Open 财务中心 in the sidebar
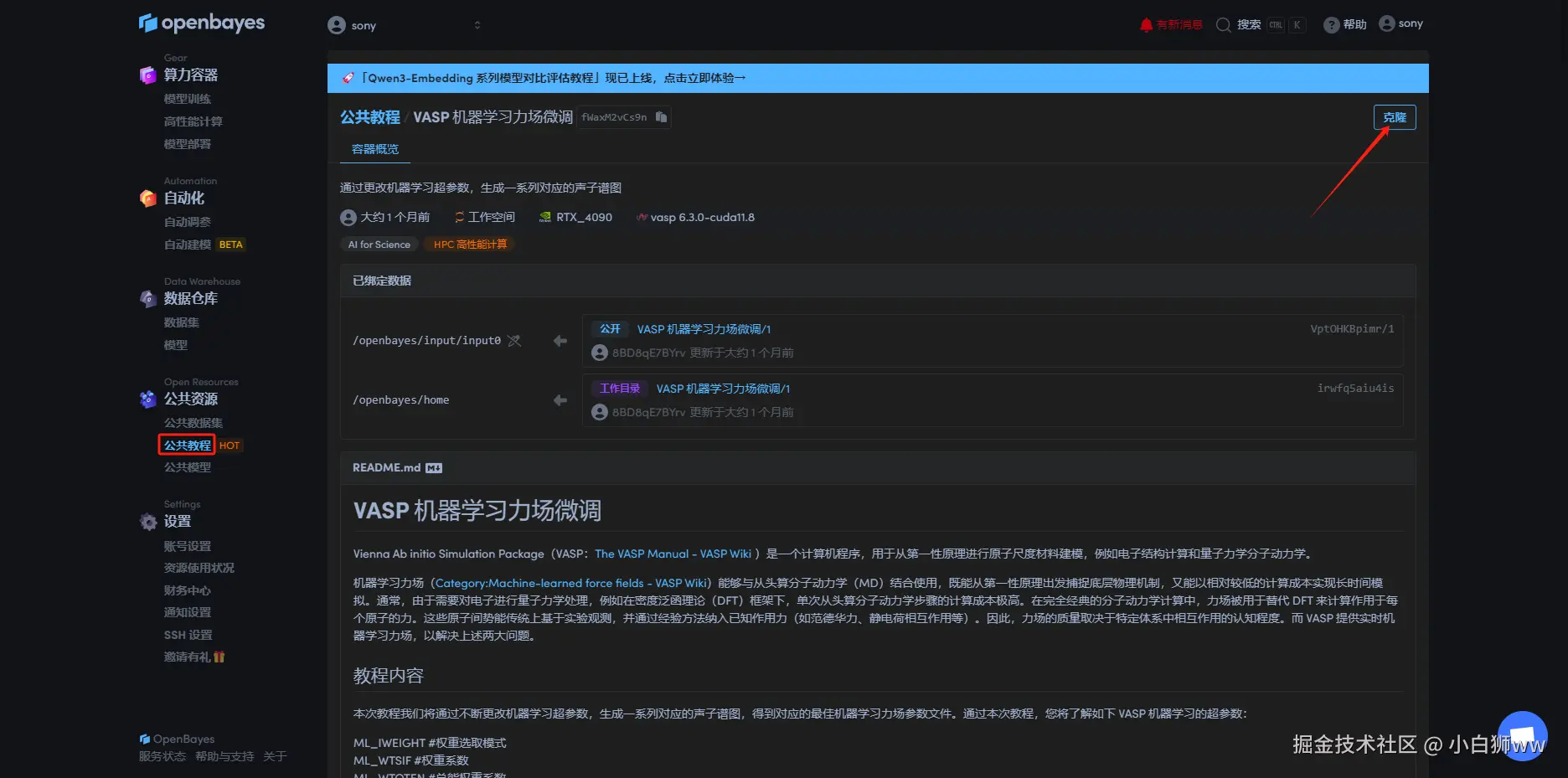Viewport: 1568px width, 778px height. click(188, 590)
